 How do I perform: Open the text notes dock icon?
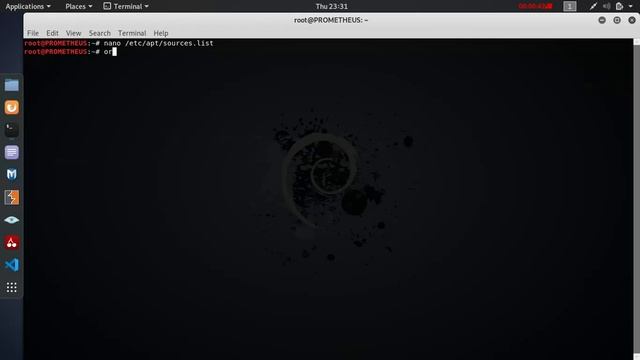coord(11,152)
